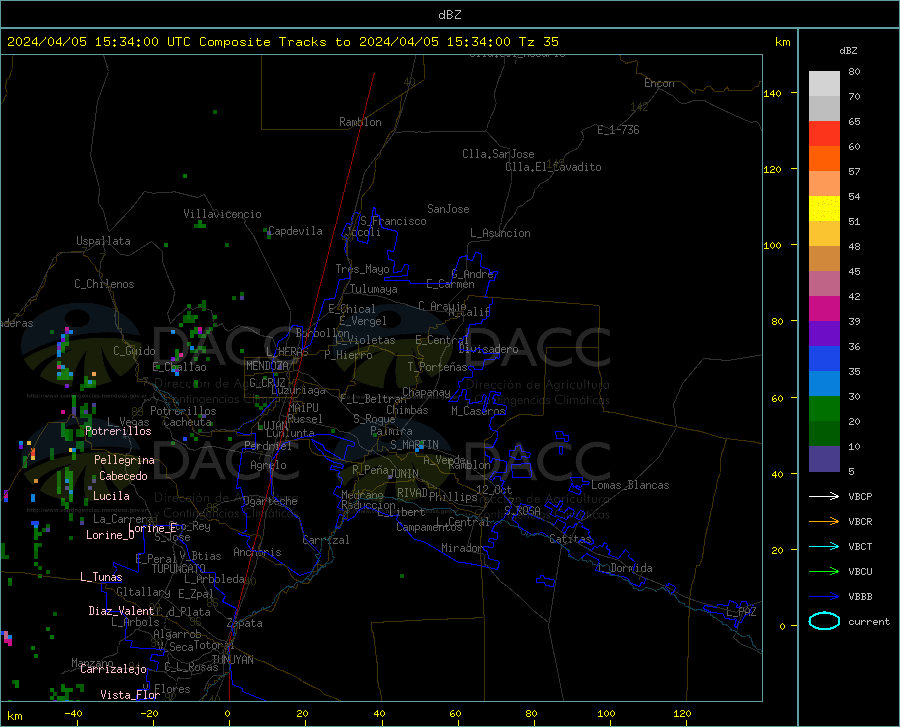The height and width of the screenshot is (727, 900).
Task: Click the JUNIN map label
Action: pos(405,473)
